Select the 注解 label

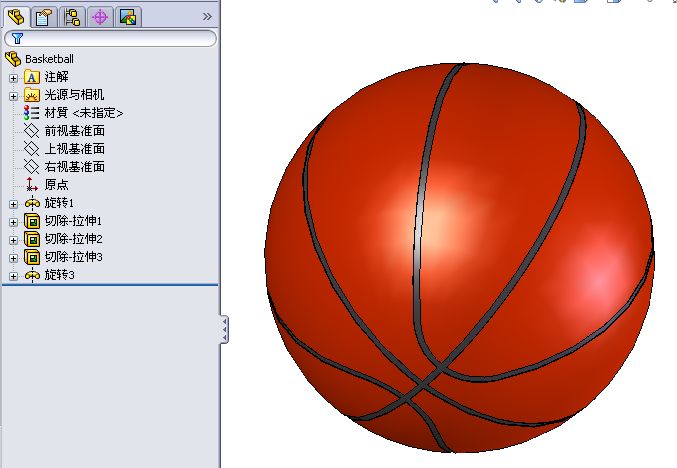57,77
